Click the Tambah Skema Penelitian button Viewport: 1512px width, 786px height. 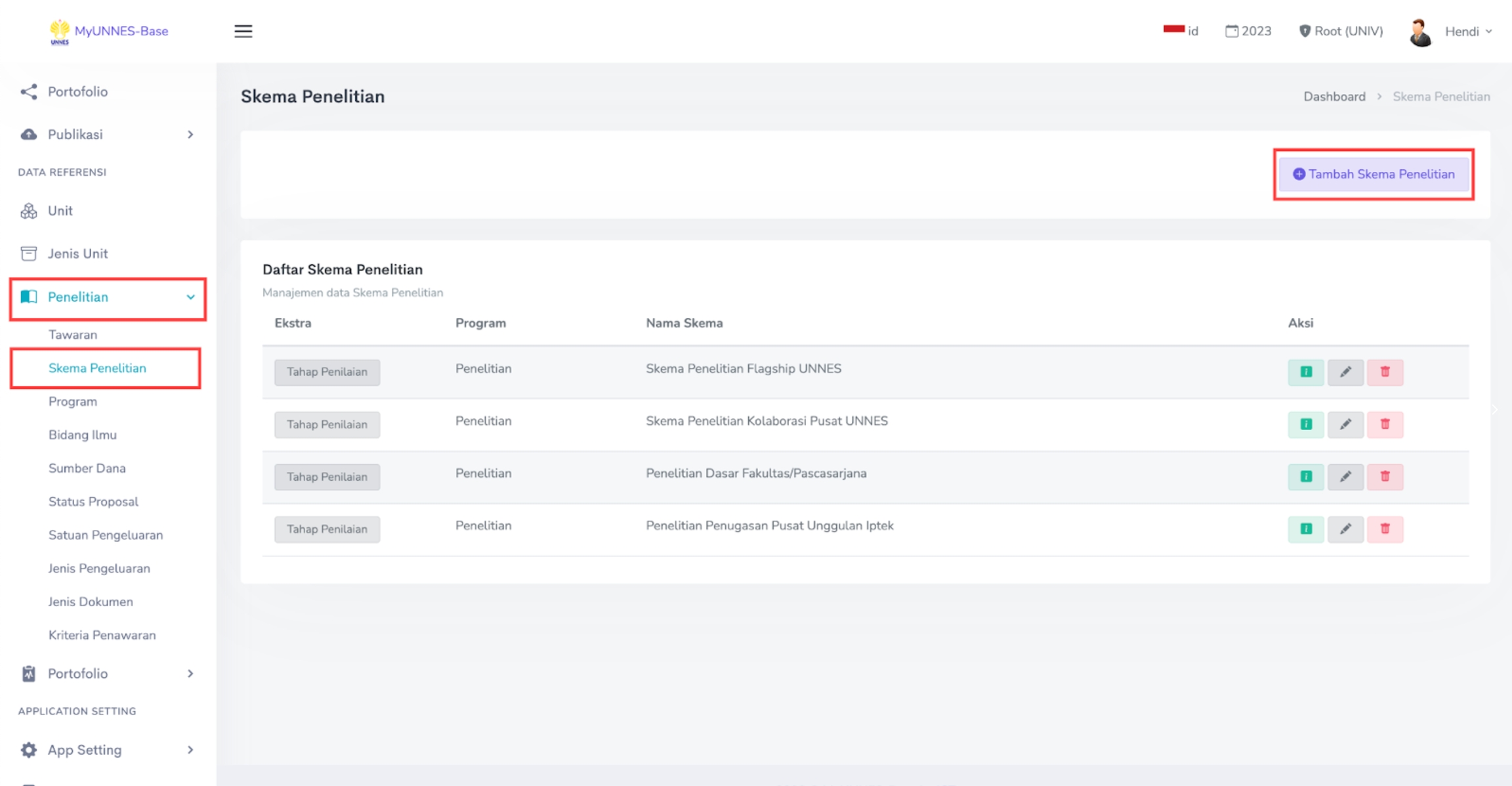pos(1374,174)
